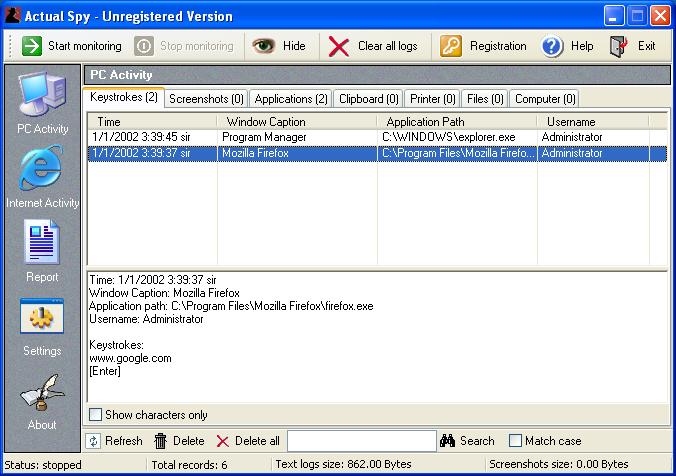This screenshot has height=476, width=676.
Task: Click the Help button text
Action: pyautogui.click(x=582, y=46)
